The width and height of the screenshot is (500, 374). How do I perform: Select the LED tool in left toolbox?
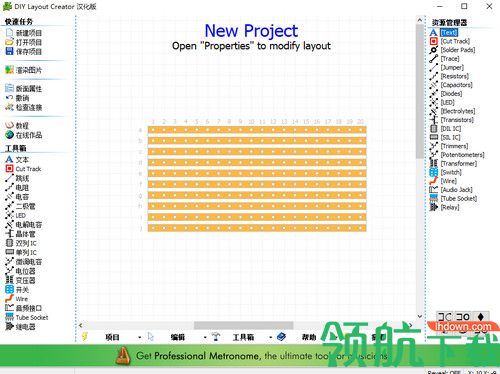coord(16,215)
